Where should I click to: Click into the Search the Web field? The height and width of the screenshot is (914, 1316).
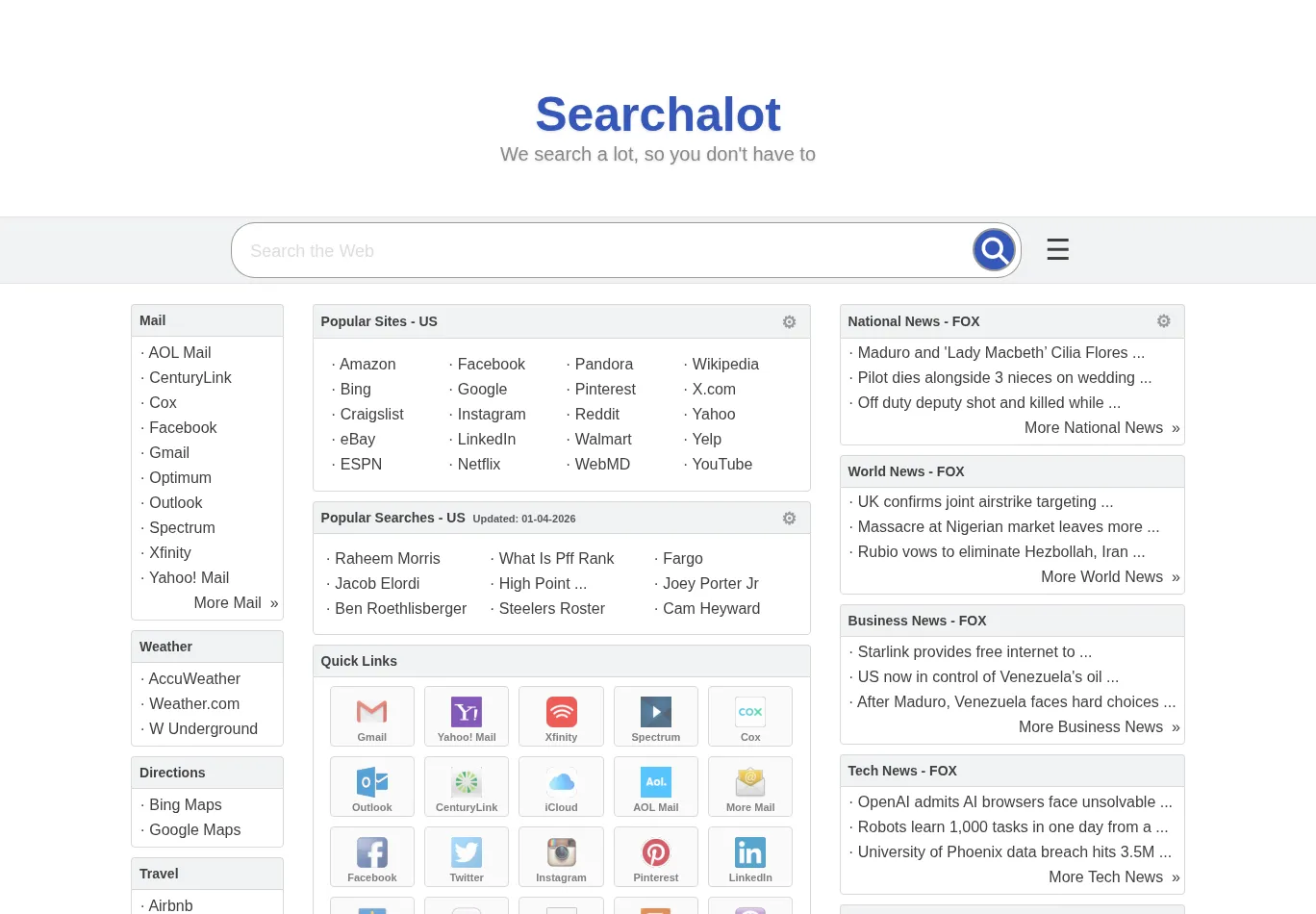tap(596, 251)
